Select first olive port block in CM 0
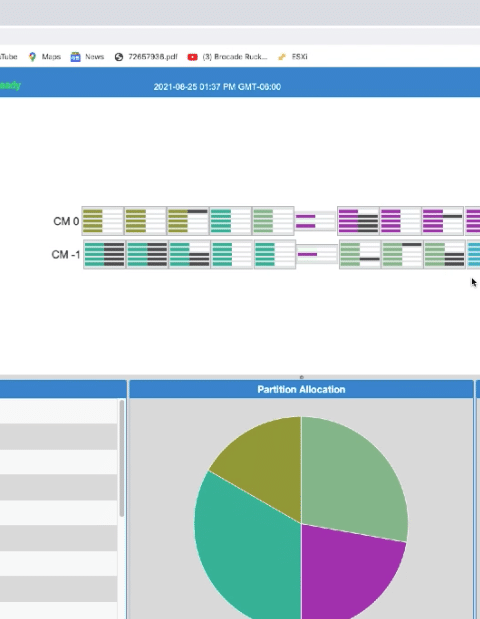 (103, 221)
